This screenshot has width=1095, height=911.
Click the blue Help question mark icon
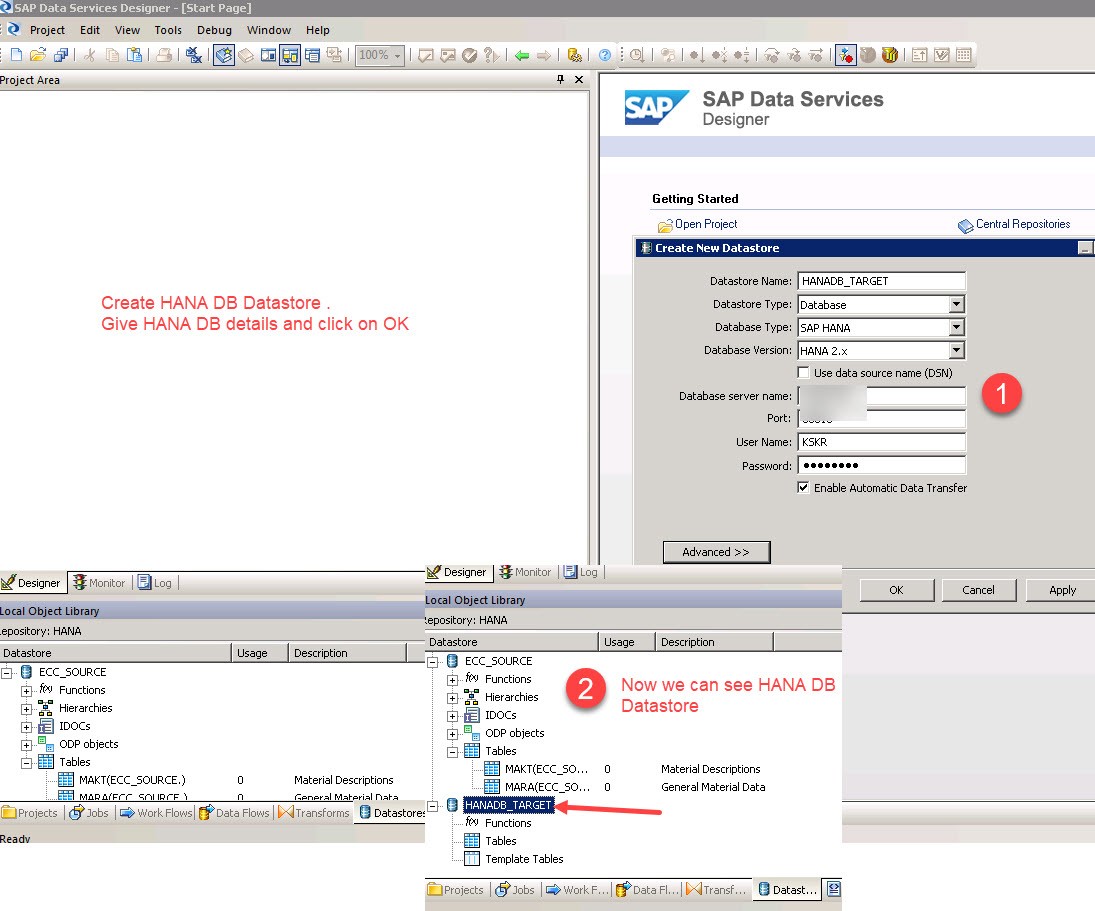click(605, 55)
